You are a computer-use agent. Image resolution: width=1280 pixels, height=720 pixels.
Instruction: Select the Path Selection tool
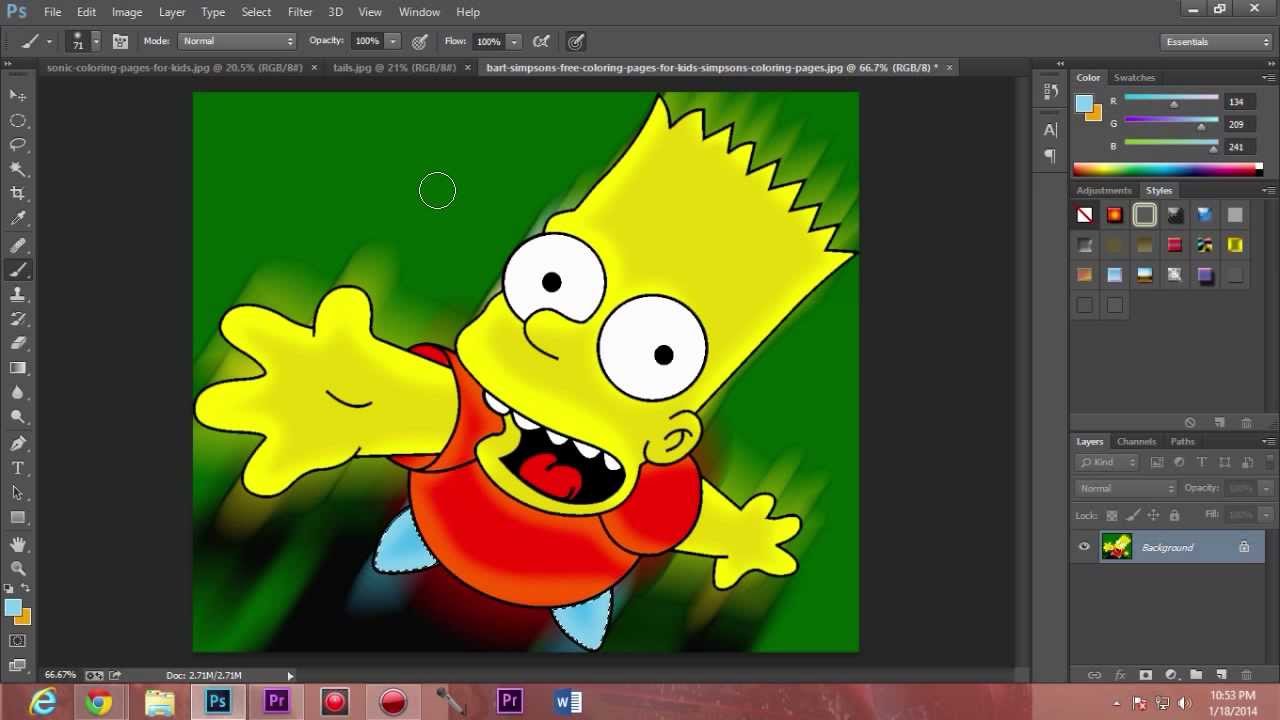pyautogui.click(x=18, y=493)
